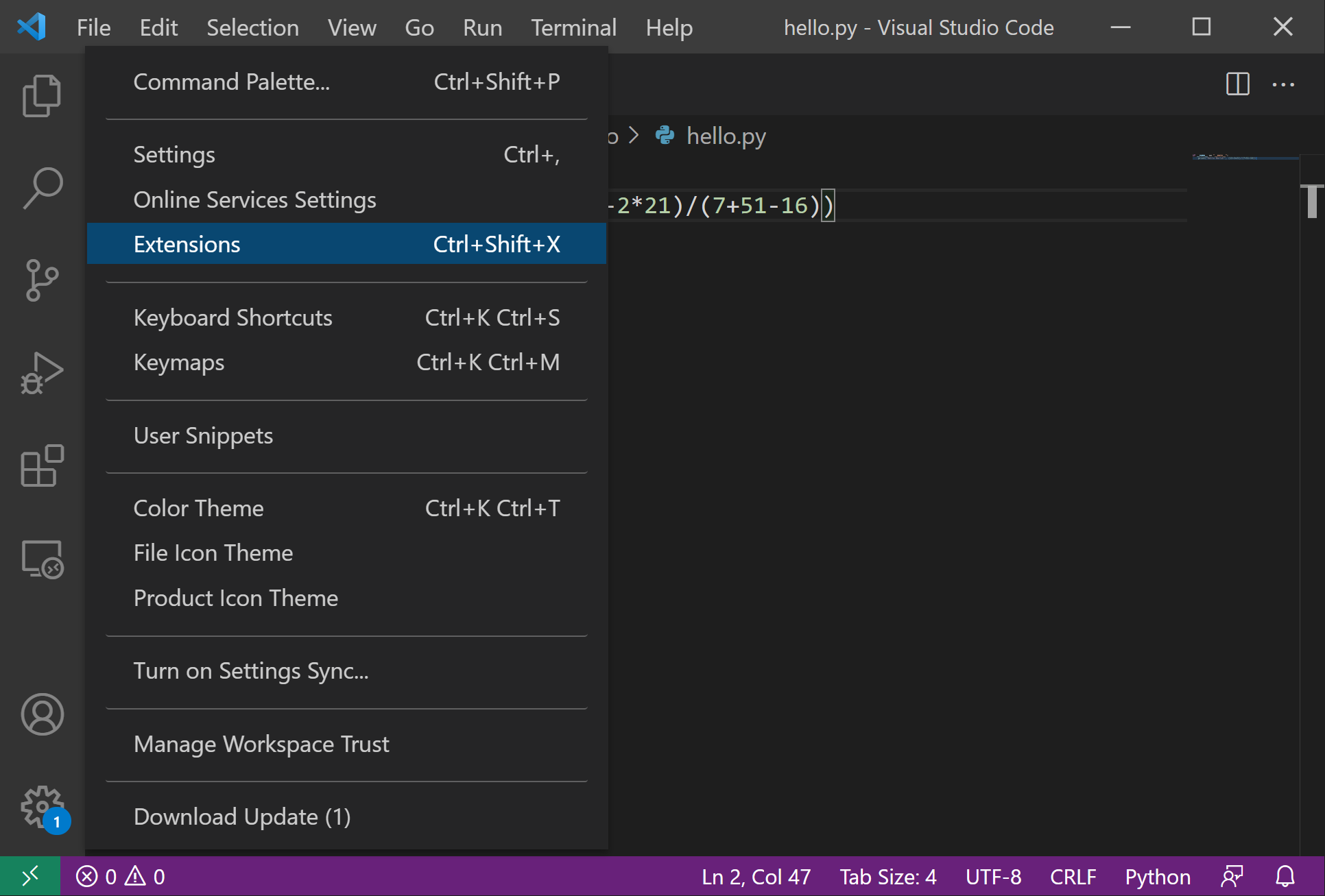Open the Selection menu
Image resolution: width=1325 pixels, height=896 pixels.
[x=252, y=27]
